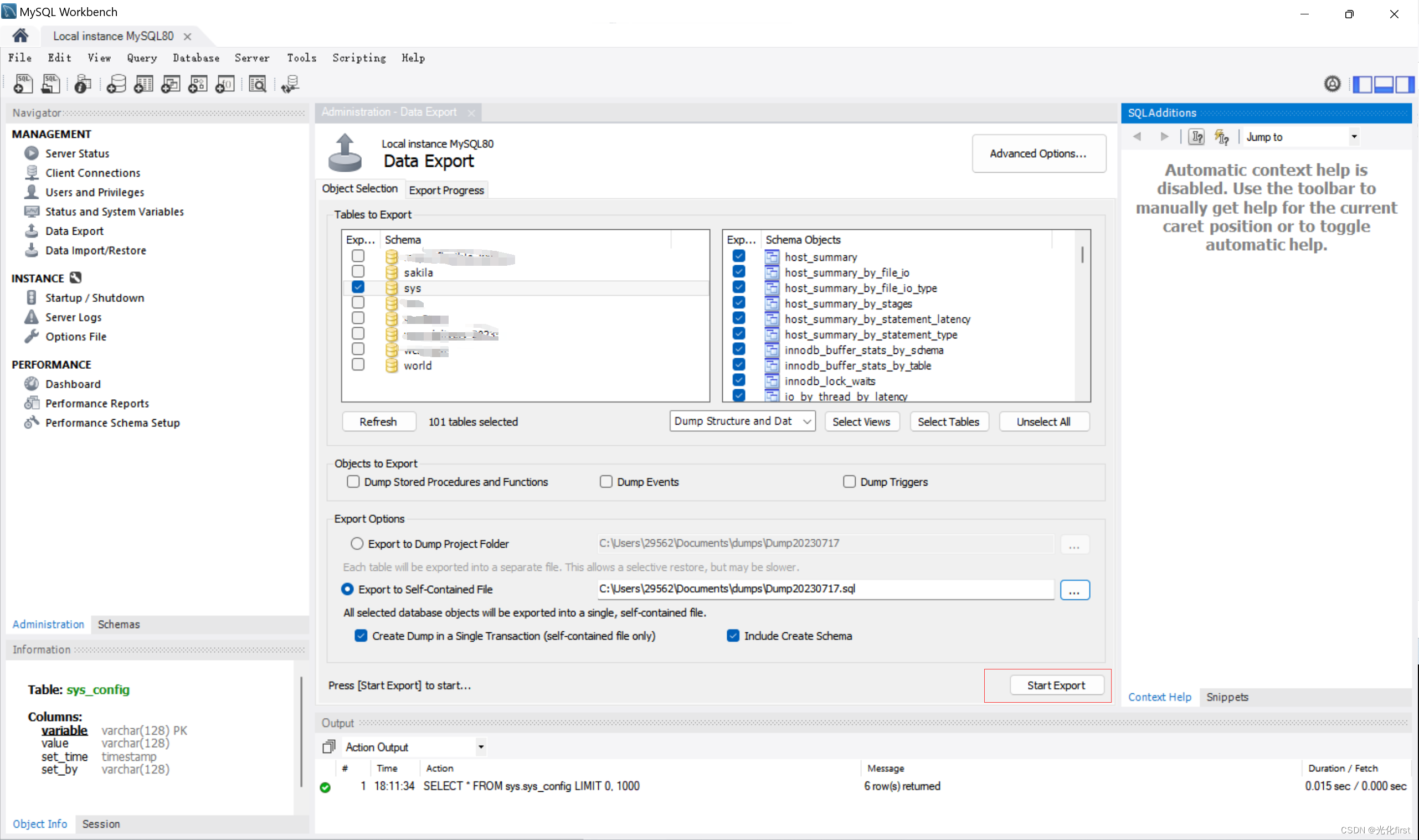Toggle Create Dump in a Single Transaction
Image resolution: width=1419 pixels, height=840 pixels.
tap(361, 636)
